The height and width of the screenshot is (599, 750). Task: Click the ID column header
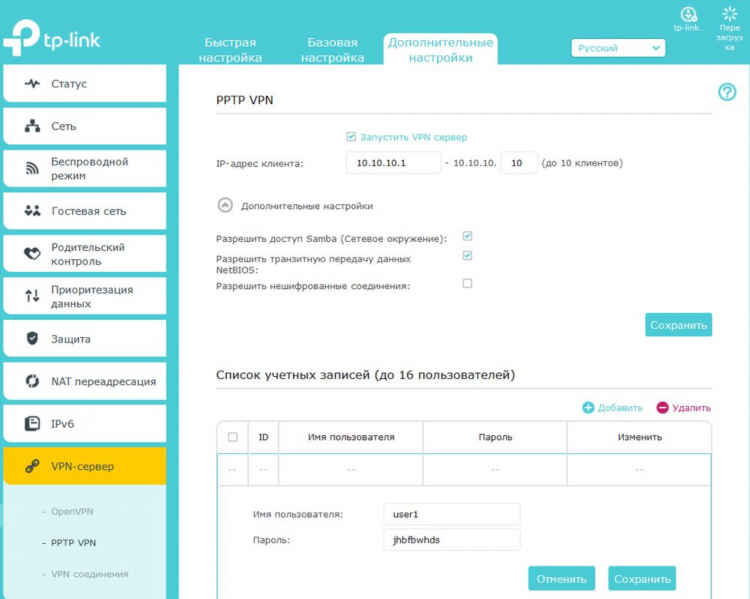[264, 437]
